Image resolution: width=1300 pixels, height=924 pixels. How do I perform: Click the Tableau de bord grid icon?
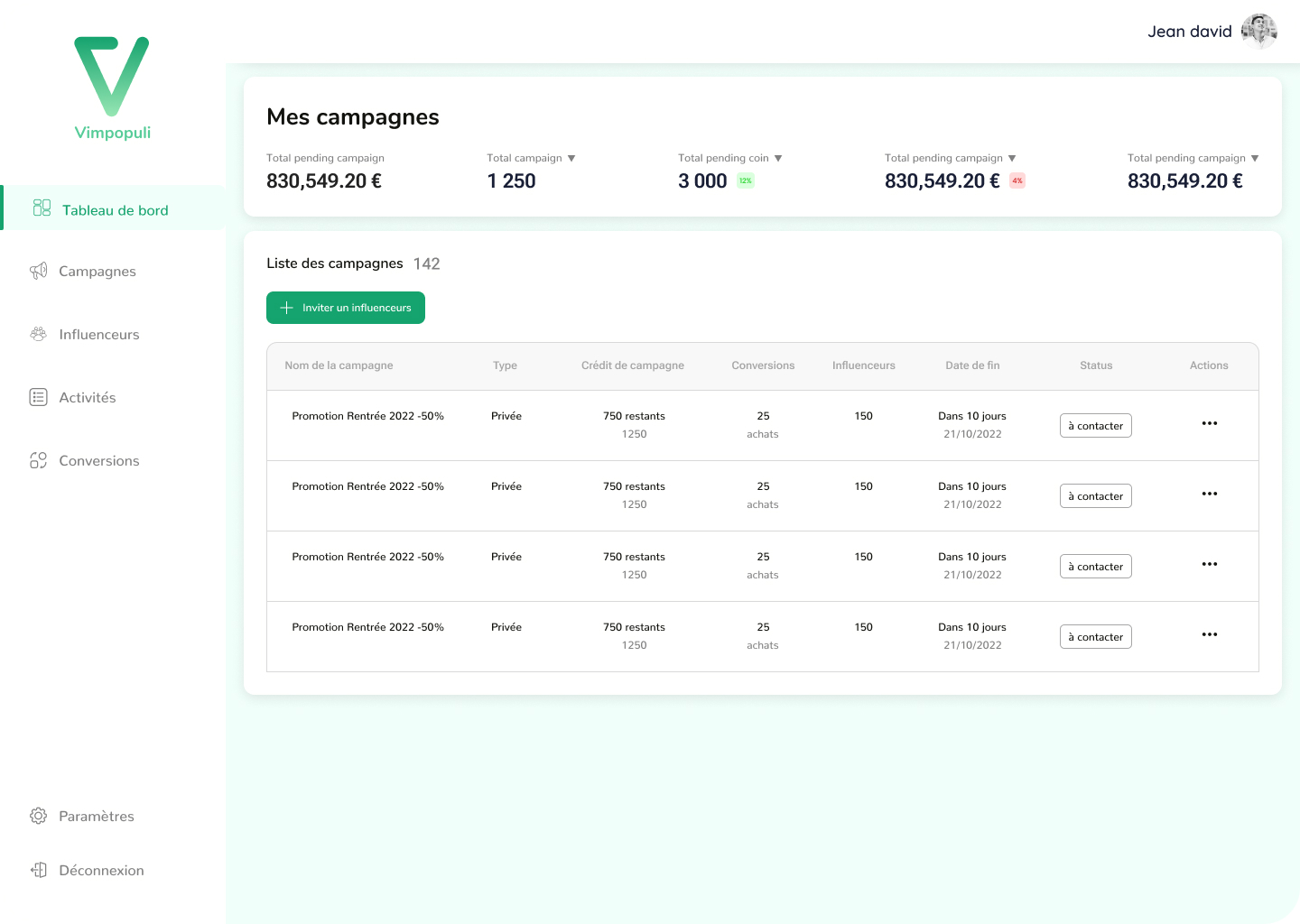pyautogui.click(x=42, y=208)
